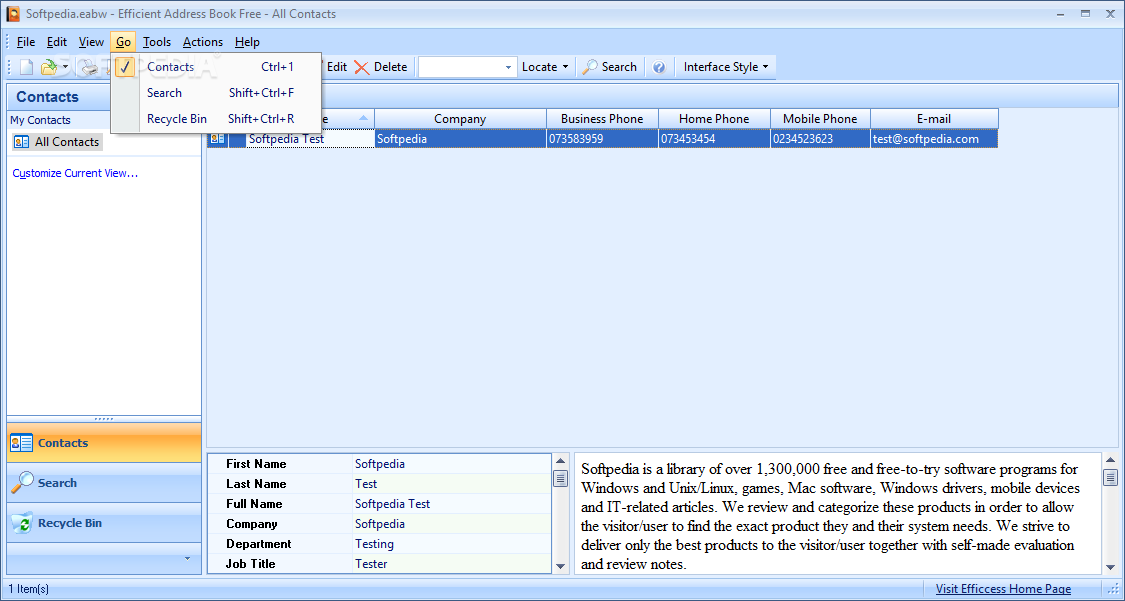Open the Interface Style dropdown
The image size is (1125, 601).
pos(725,67)
